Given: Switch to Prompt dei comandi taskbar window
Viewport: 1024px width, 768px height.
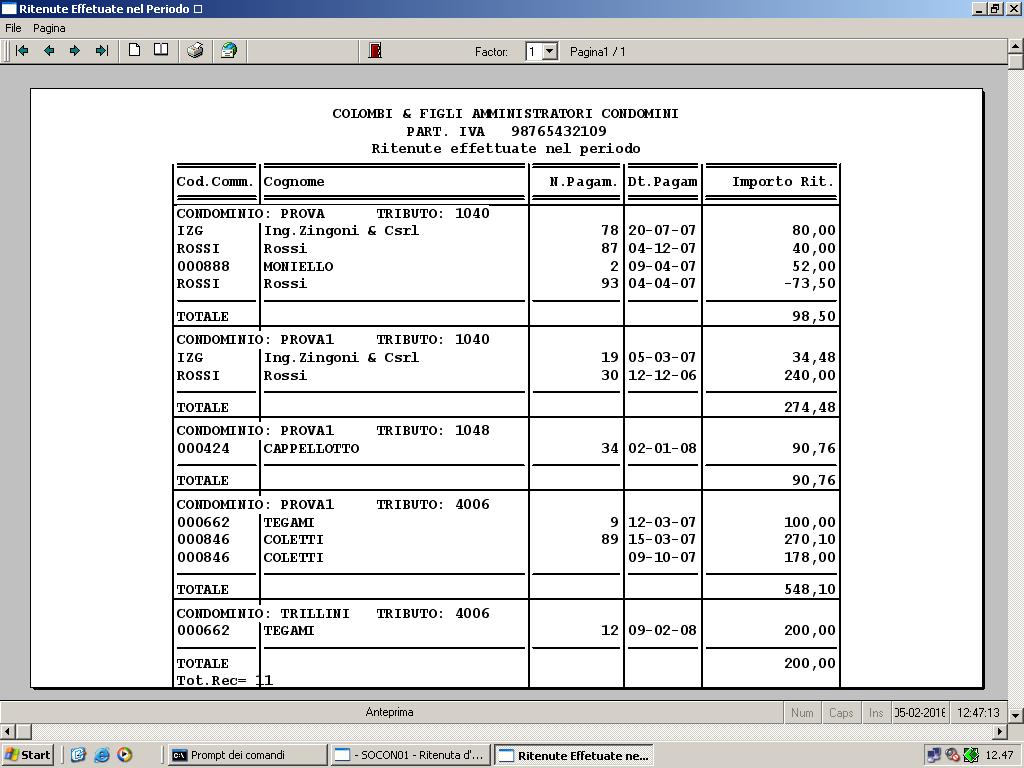Looking at the screenshot, I should pos(247,755).
